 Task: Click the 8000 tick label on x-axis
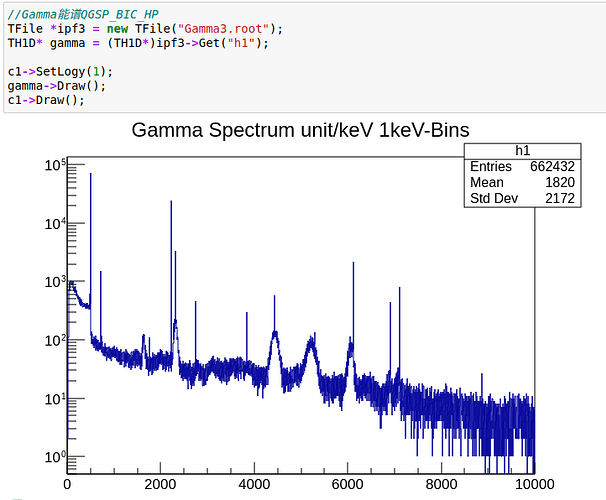(x=440, y=485)
